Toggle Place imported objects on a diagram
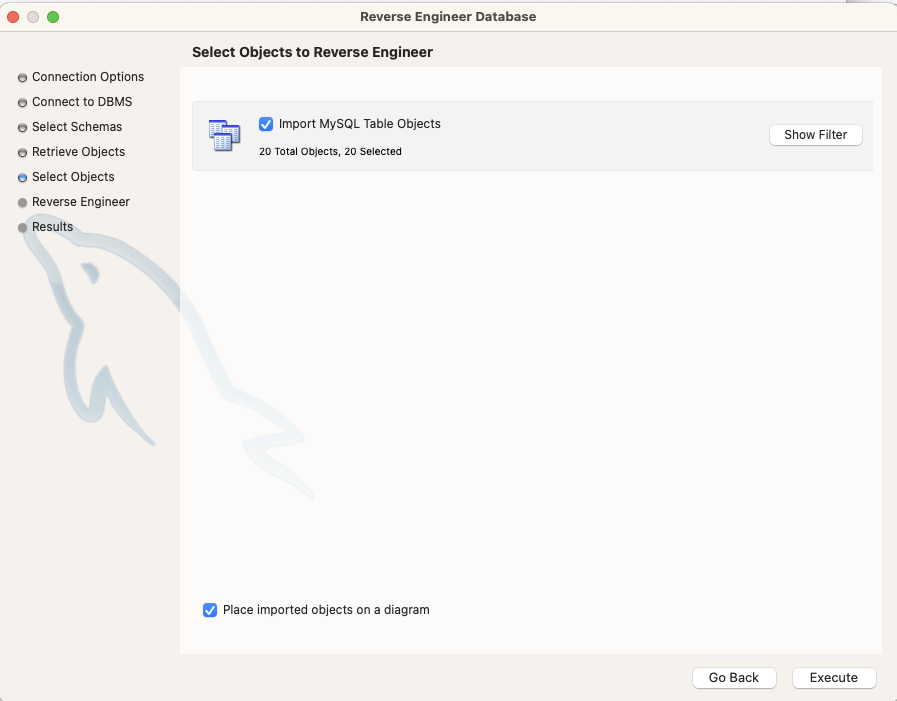This screenshot has height=701, width=897. point(210,610)
